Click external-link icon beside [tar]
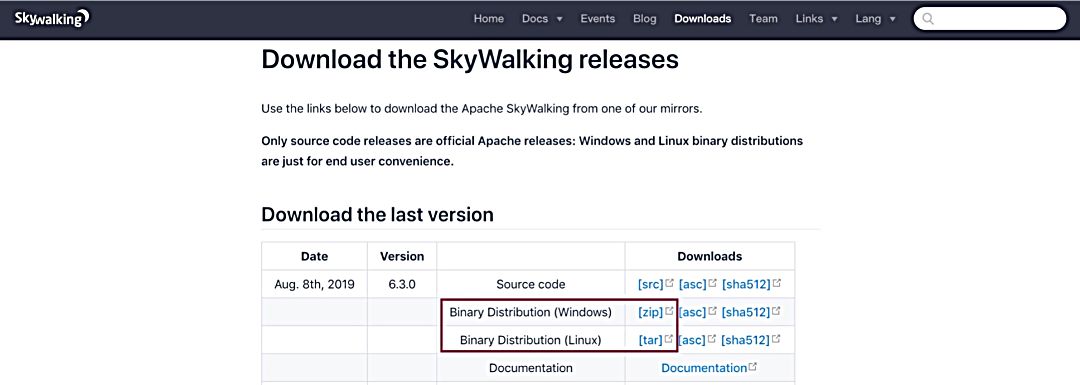 tap(669, 338)
